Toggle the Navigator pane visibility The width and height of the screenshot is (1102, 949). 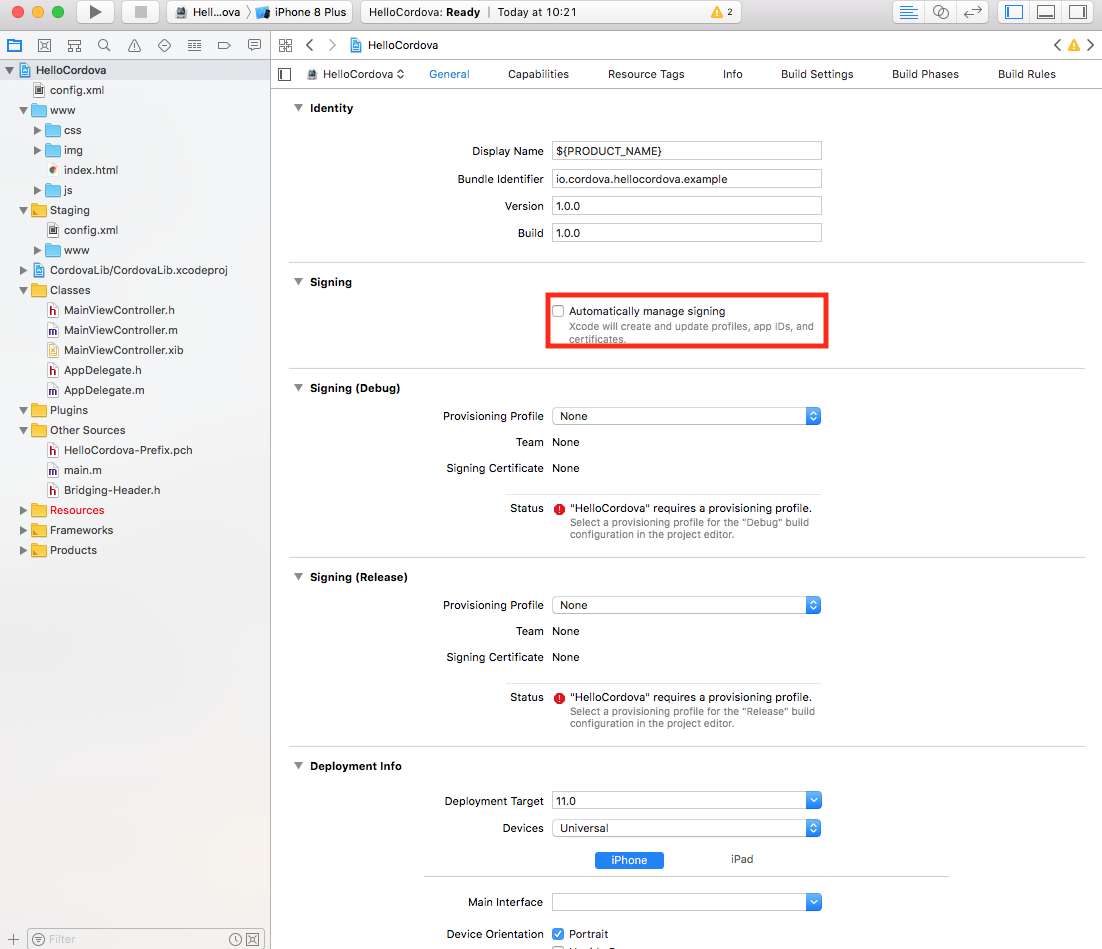[x=1014, y=12]
